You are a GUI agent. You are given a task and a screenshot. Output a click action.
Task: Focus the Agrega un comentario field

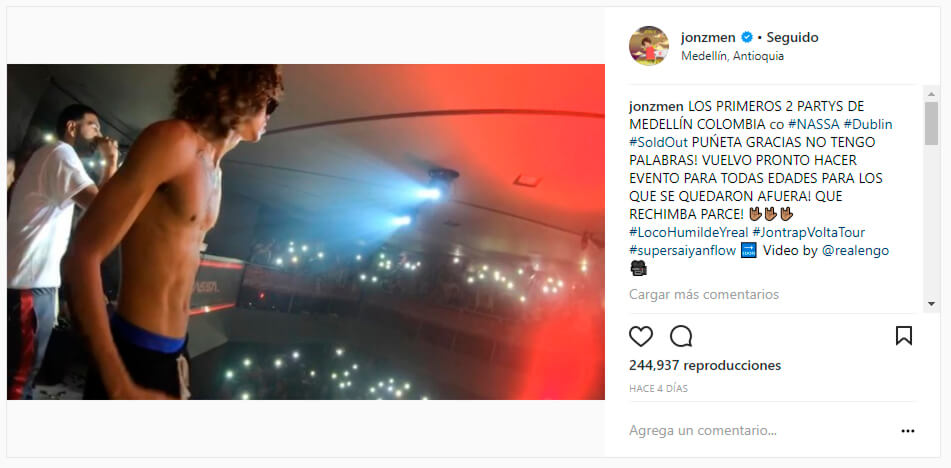tap(758, 431)
